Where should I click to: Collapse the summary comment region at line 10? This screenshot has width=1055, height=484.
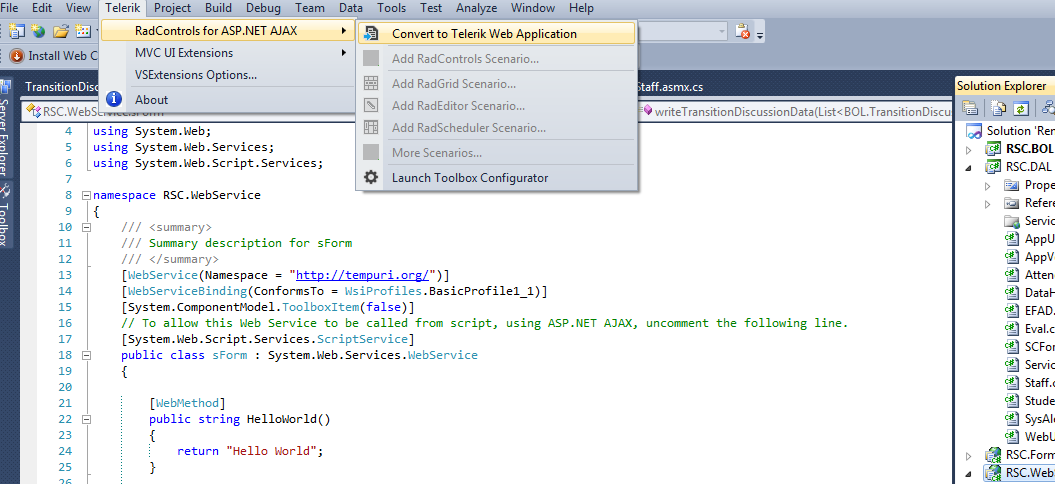[85, 228]
